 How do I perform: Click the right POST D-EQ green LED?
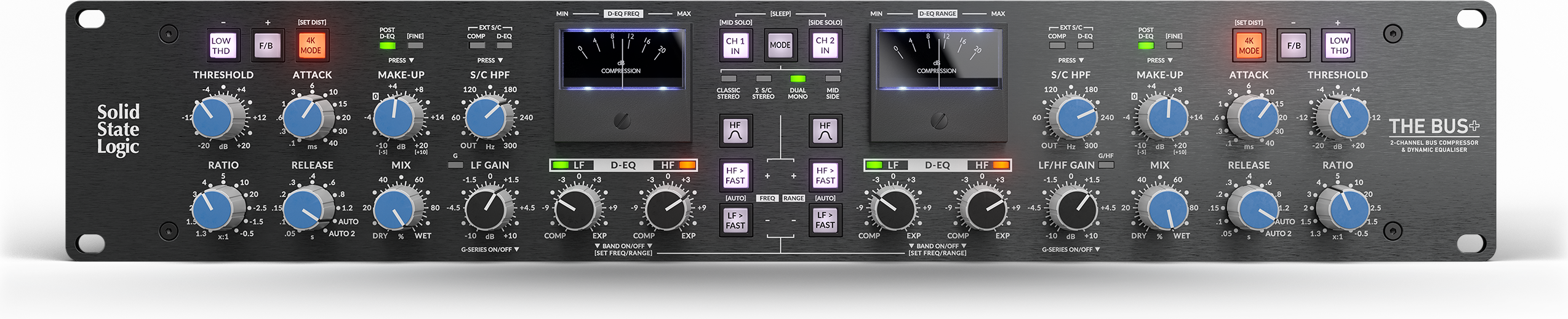tap(1146, 45)
